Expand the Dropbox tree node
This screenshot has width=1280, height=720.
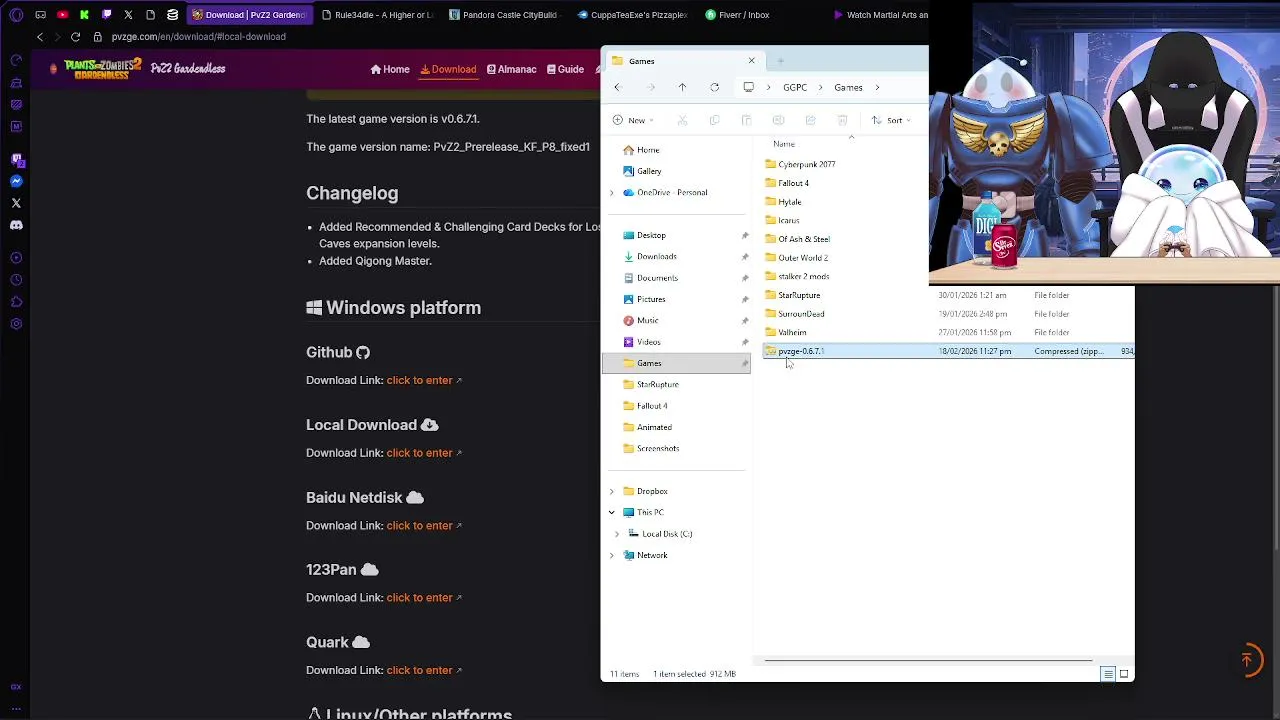tap(612, 492)
